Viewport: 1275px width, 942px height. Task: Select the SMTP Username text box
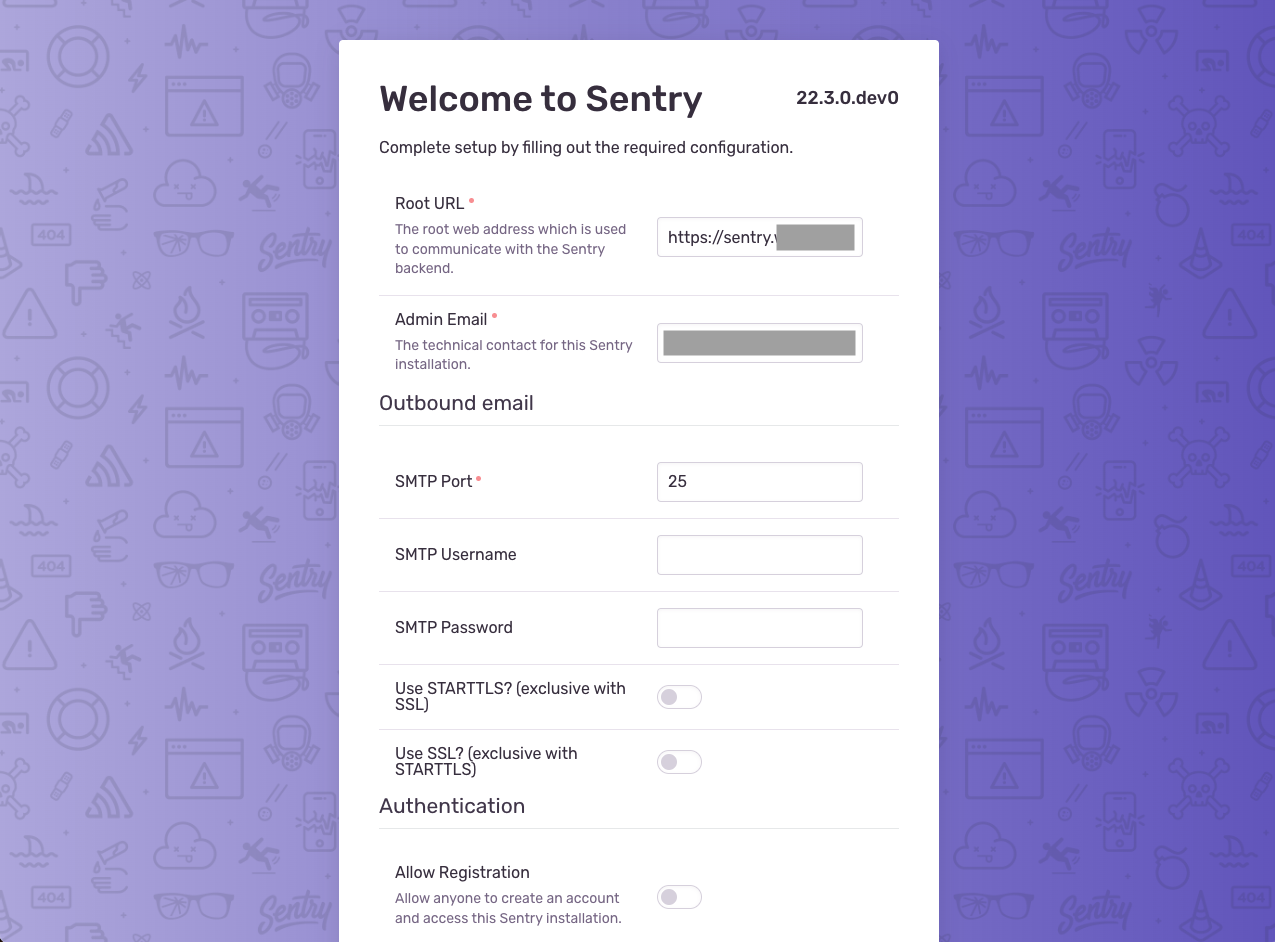[x=759, y=555]
